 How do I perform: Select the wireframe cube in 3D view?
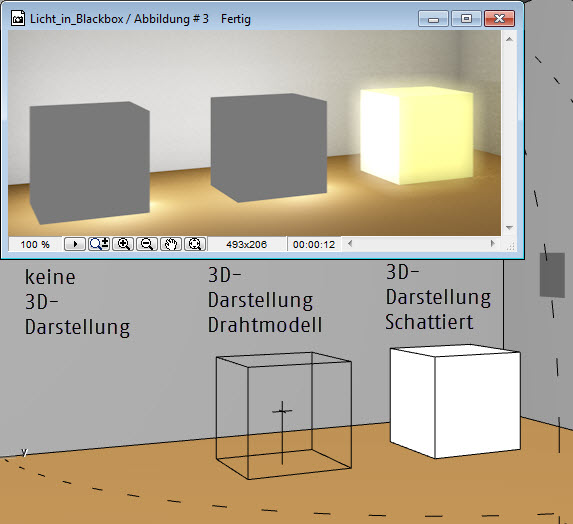[x=284, y=415]
